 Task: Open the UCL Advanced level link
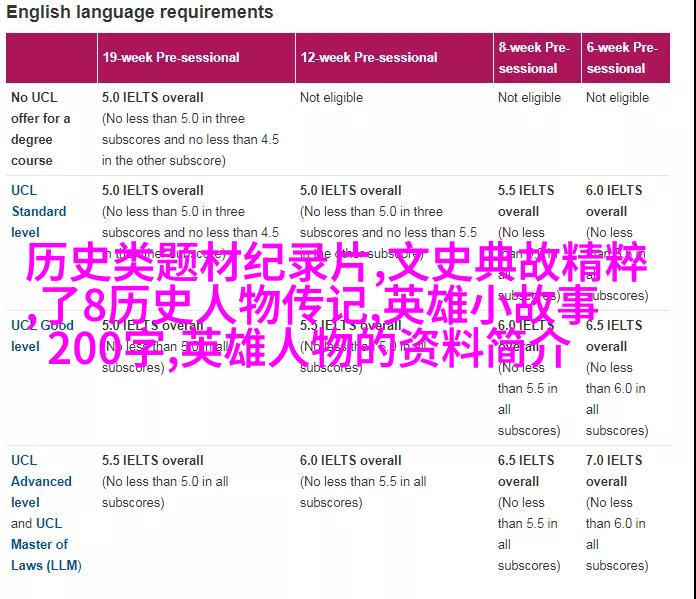click(x=41, y=481)
